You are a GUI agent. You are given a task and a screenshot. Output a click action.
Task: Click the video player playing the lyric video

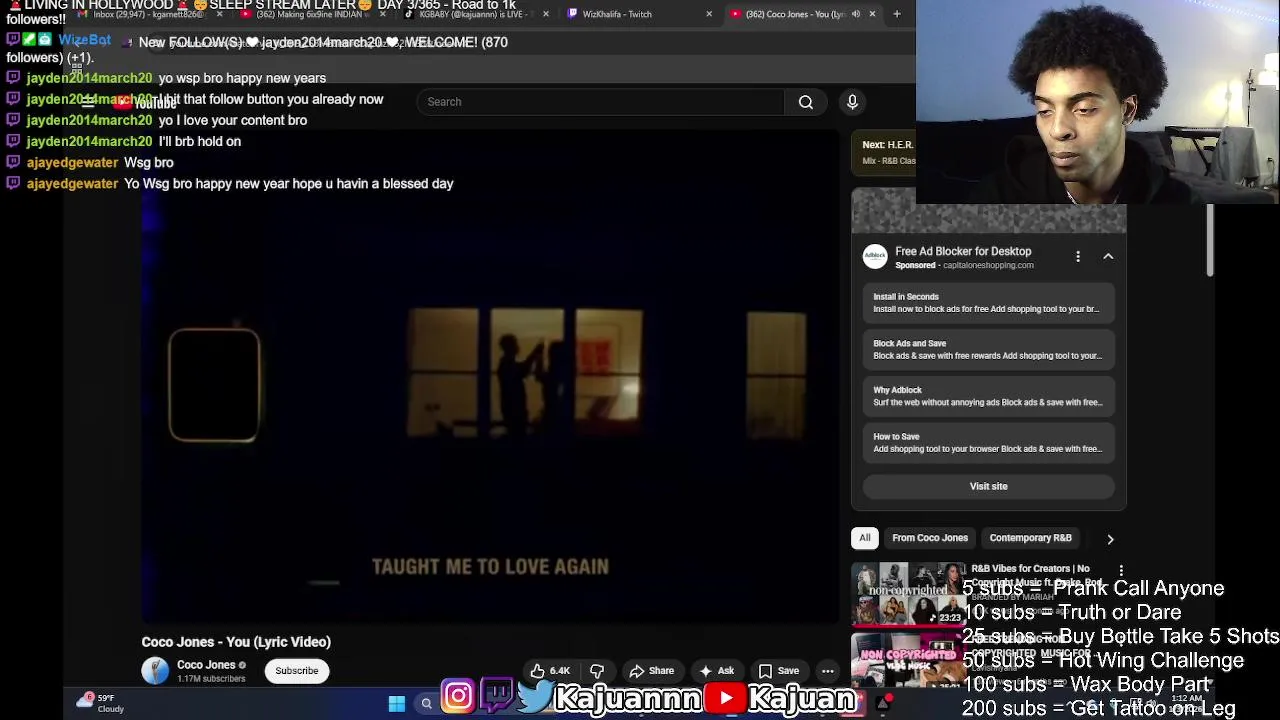490,375
